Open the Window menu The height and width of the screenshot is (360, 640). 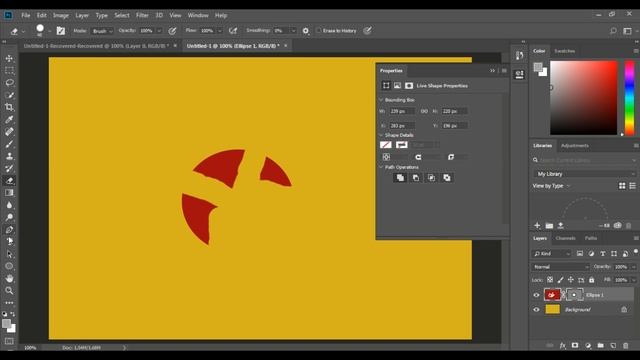(x=198, y=16)
